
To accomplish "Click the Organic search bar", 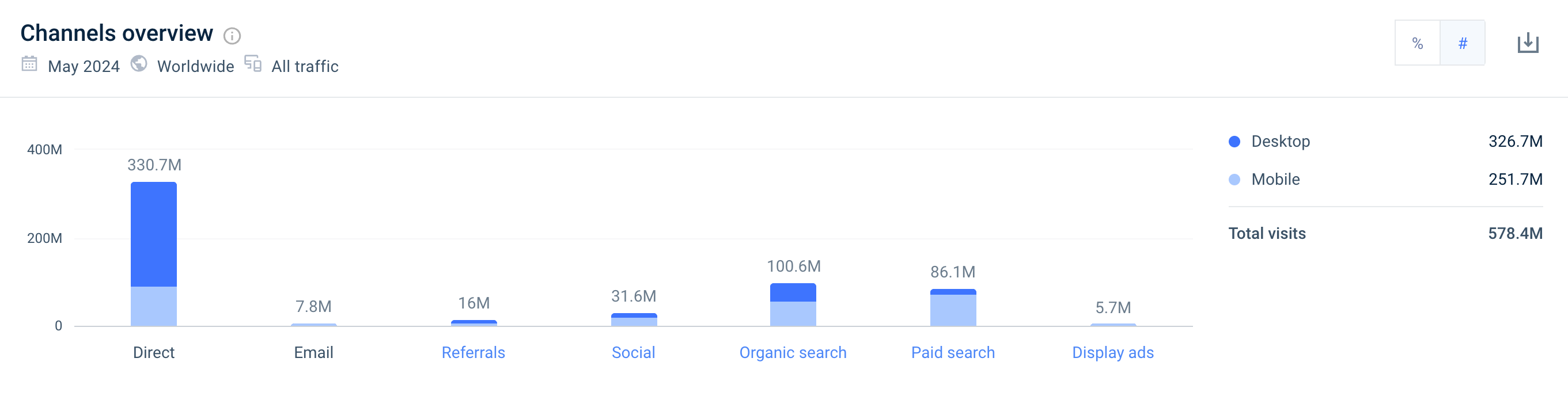I will (793, 306).
